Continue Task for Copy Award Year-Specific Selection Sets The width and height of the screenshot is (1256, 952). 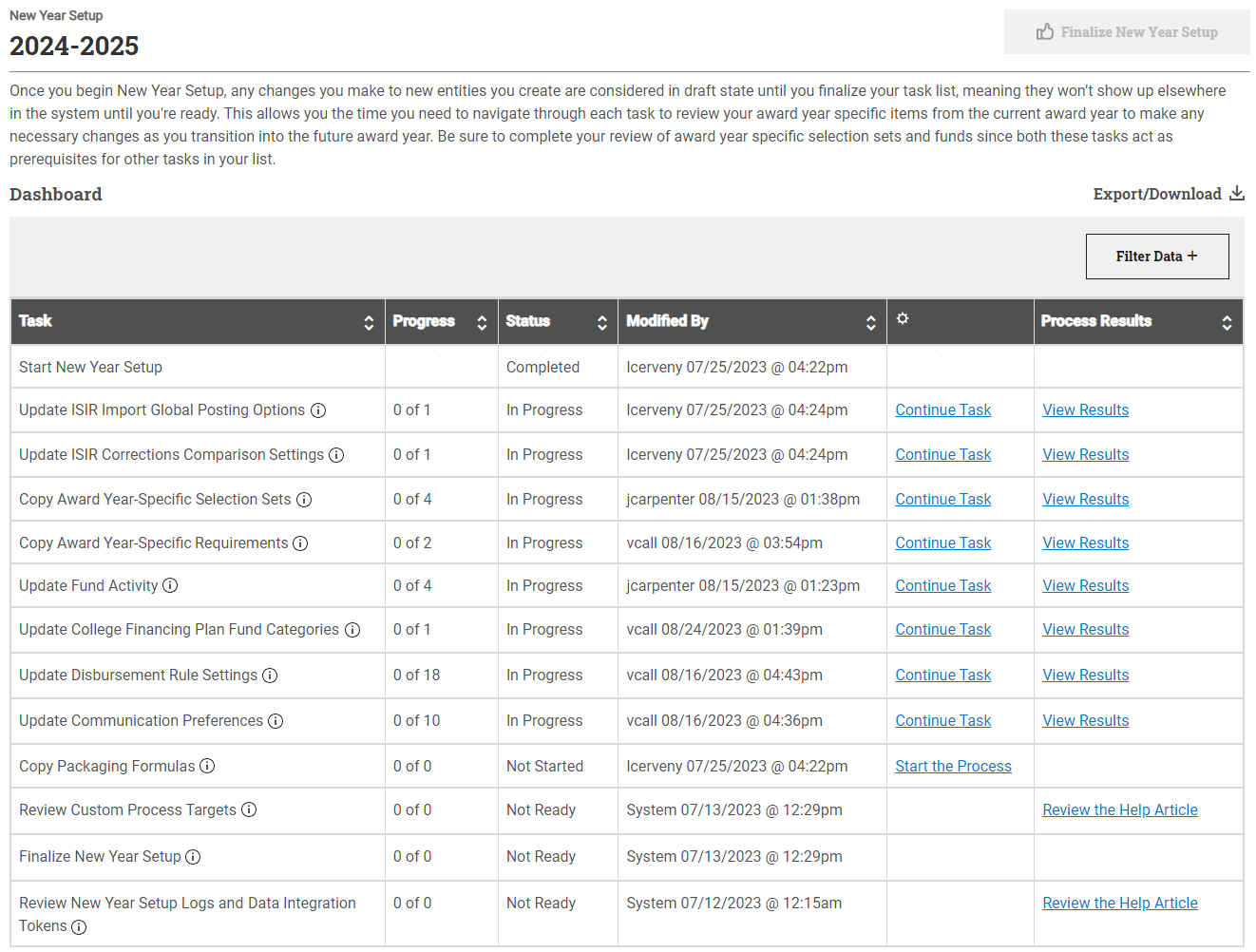(942, 500)
